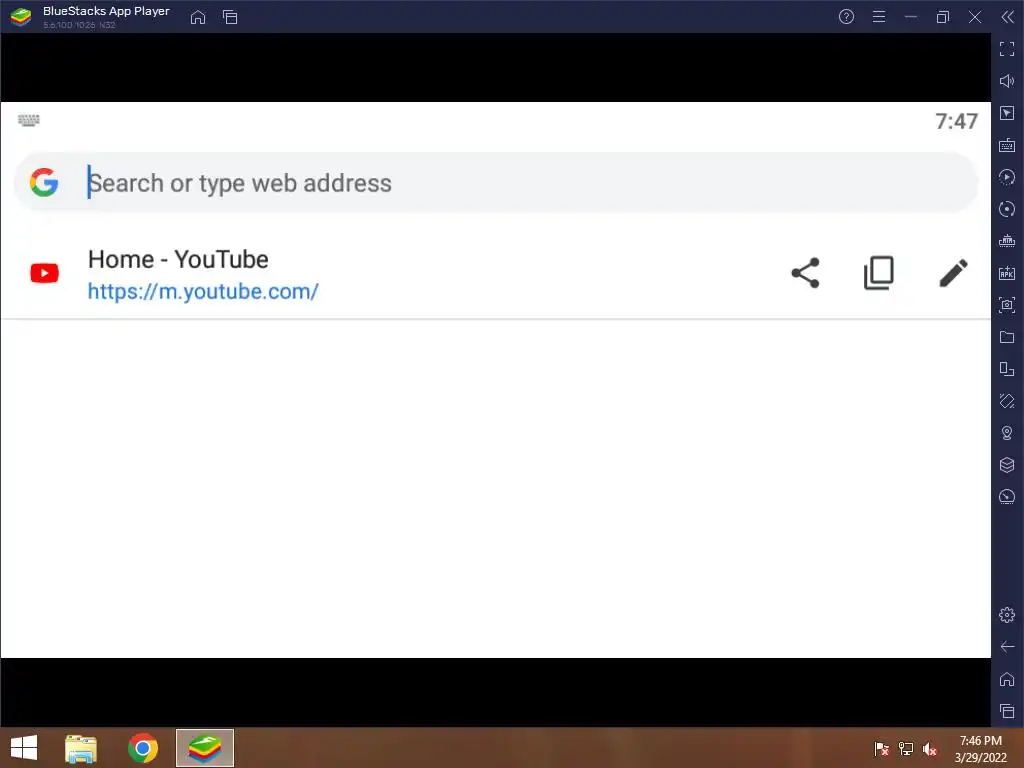Open the eco mode gauge icon

(1007, 497)
